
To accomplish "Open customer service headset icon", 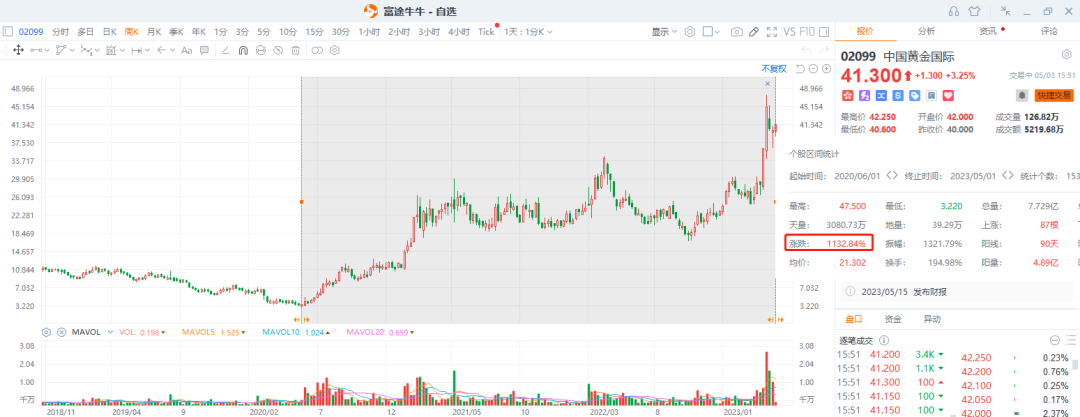I will (x=954, y=11).
